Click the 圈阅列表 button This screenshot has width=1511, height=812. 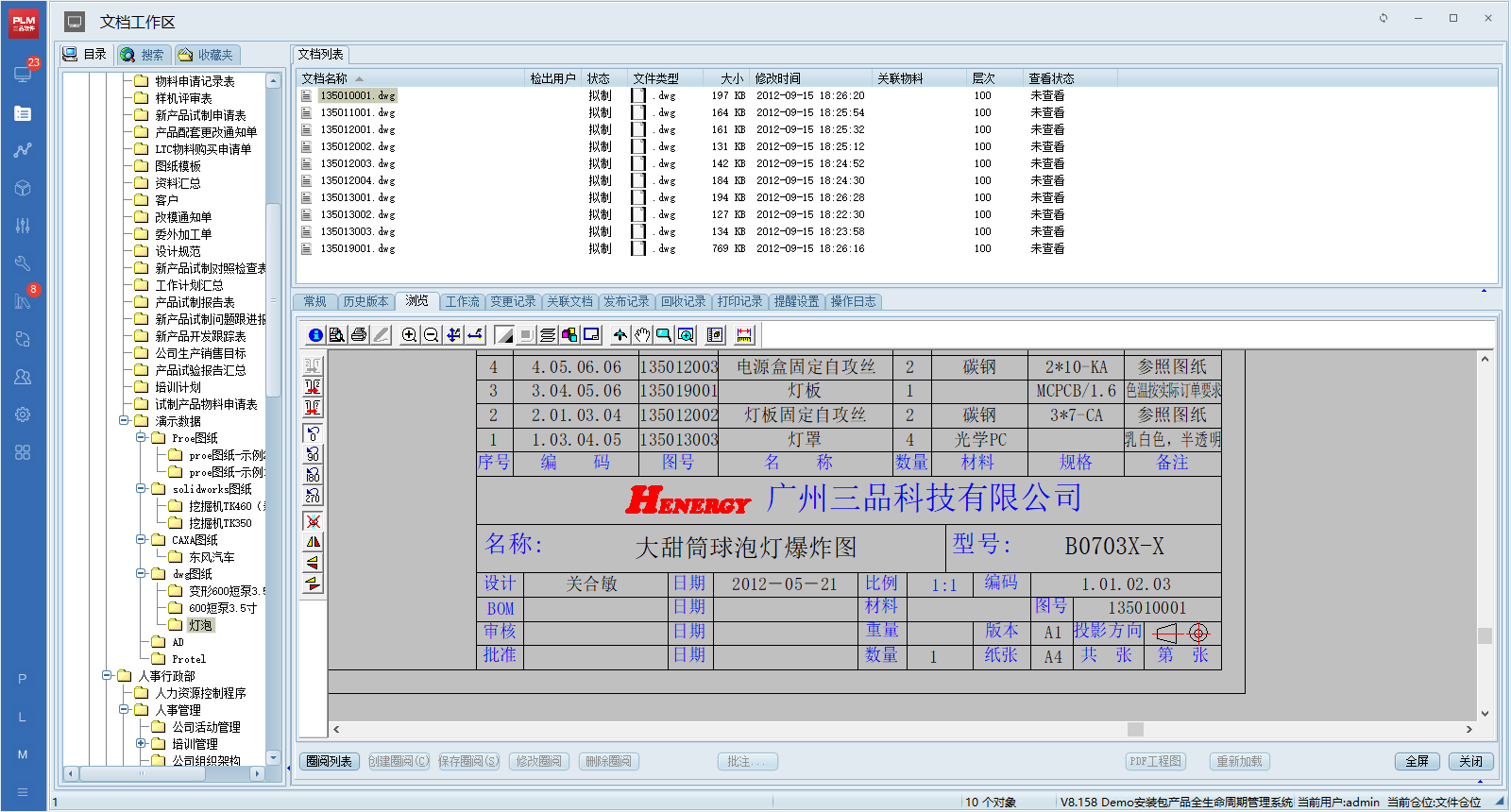tap(329, 761)
